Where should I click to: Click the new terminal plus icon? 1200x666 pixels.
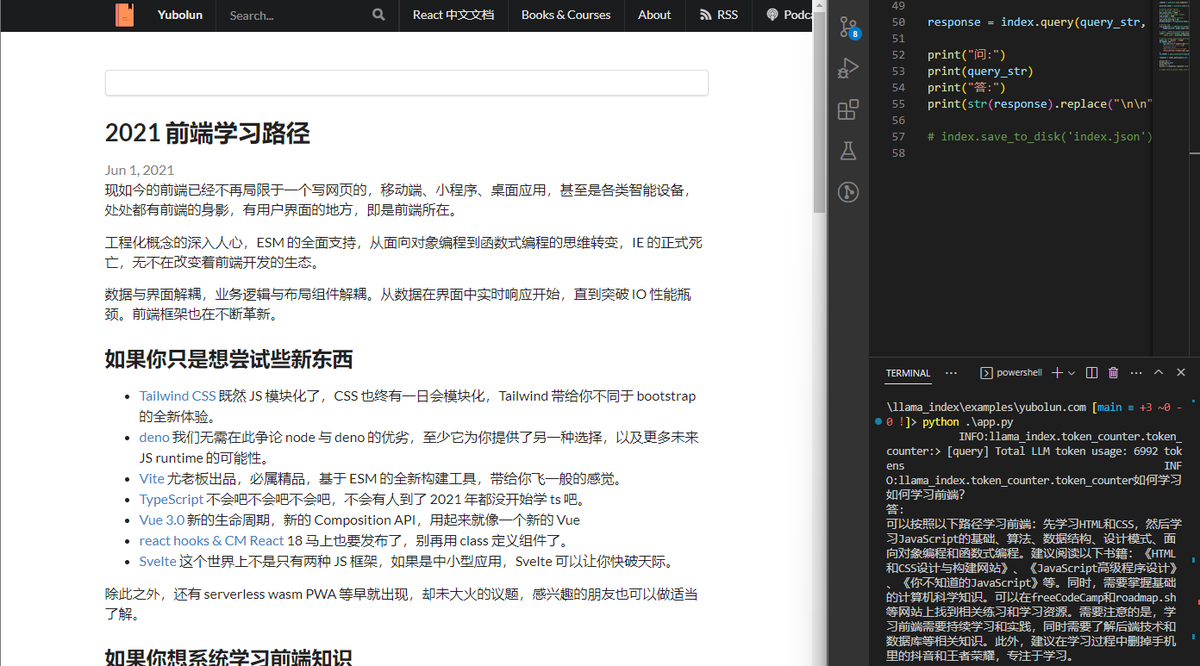(x=1057, y=373)
